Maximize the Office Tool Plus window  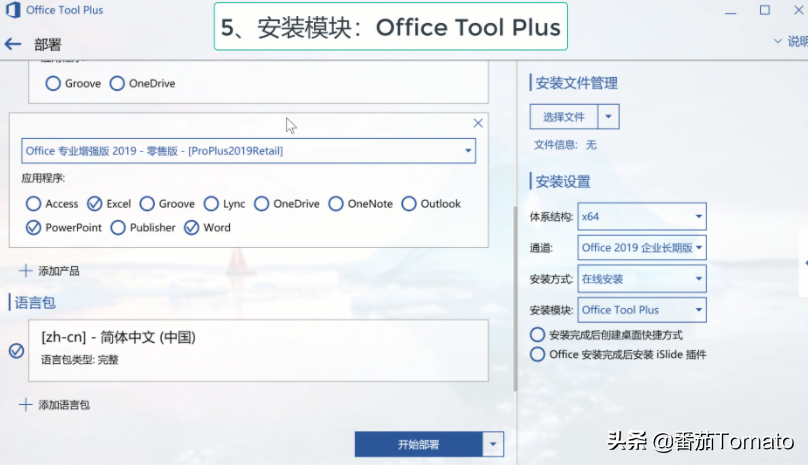point(765,10)
